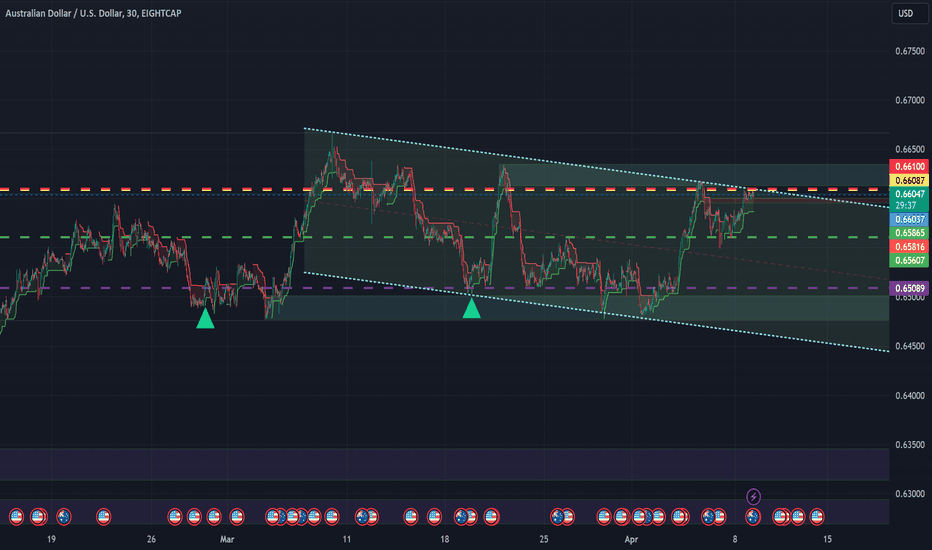Click the Apr label on time axis

631,539
